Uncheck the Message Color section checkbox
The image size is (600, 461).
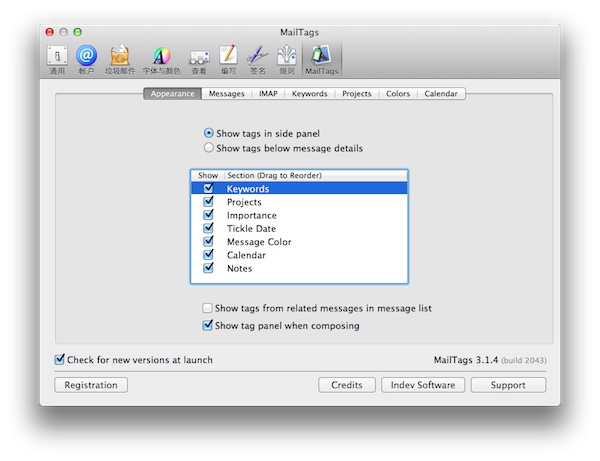(209, 241)
